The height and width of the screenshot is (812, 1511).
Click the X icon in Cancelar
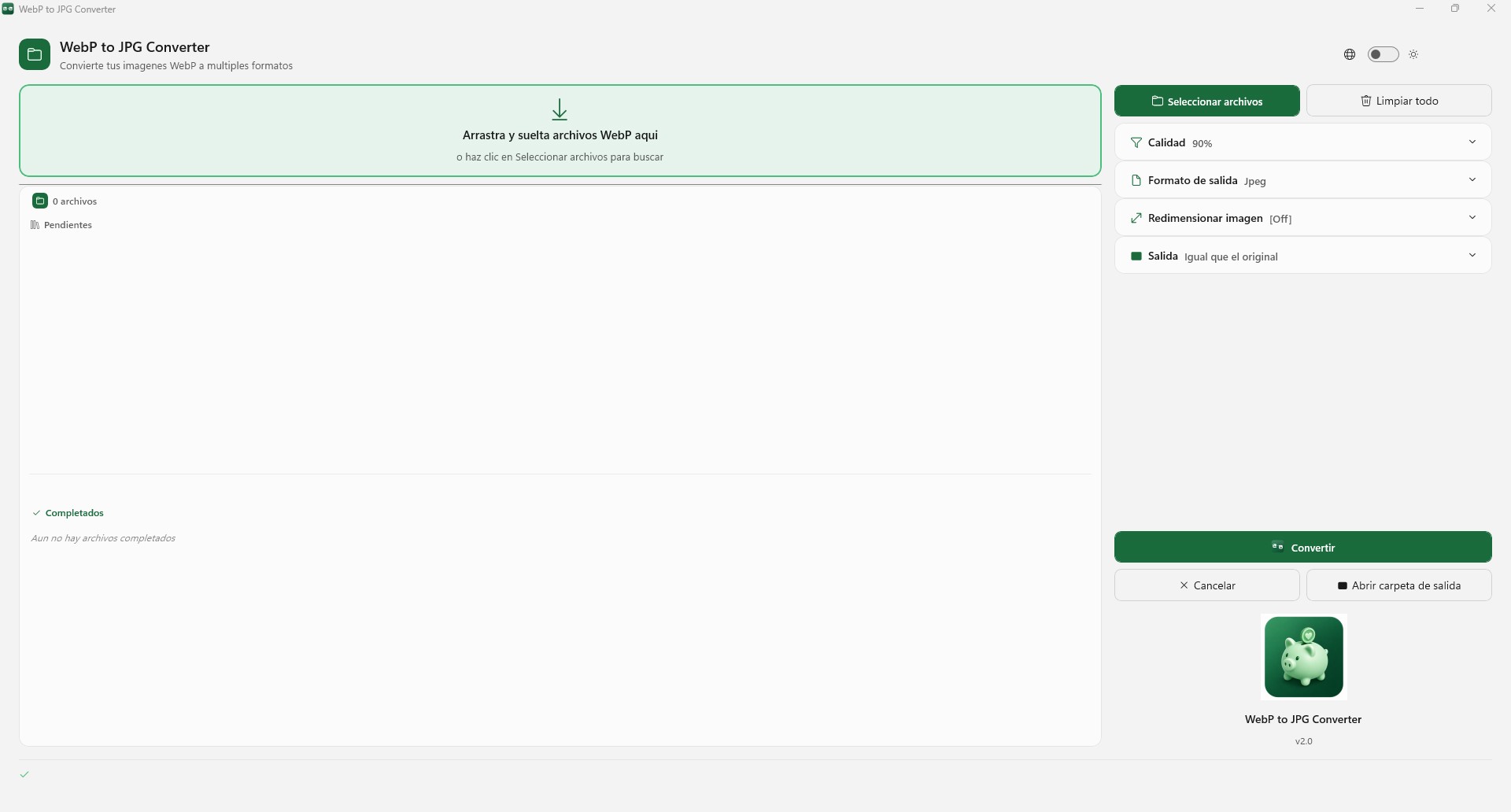coord(1184,585)
